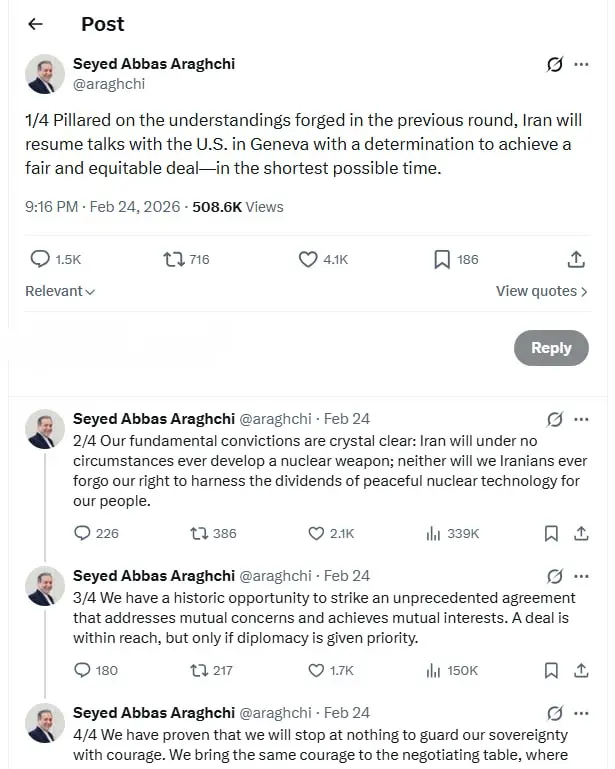The width and height of the screenshot is (615, 769).
Task: Share the main post via share icon
Action: [576, 259]
